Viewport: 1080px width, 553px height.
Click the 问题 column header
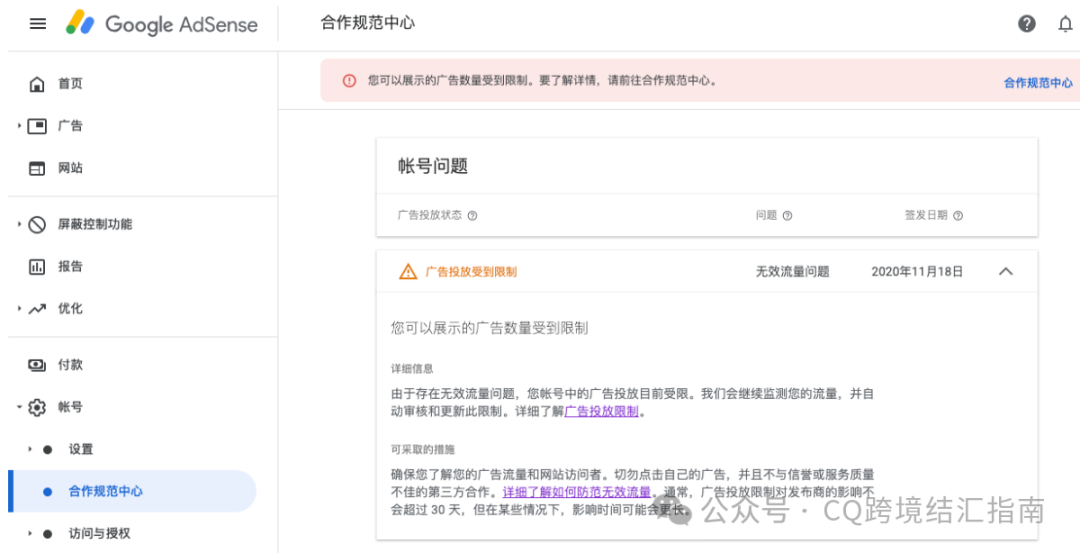point(767,216)
